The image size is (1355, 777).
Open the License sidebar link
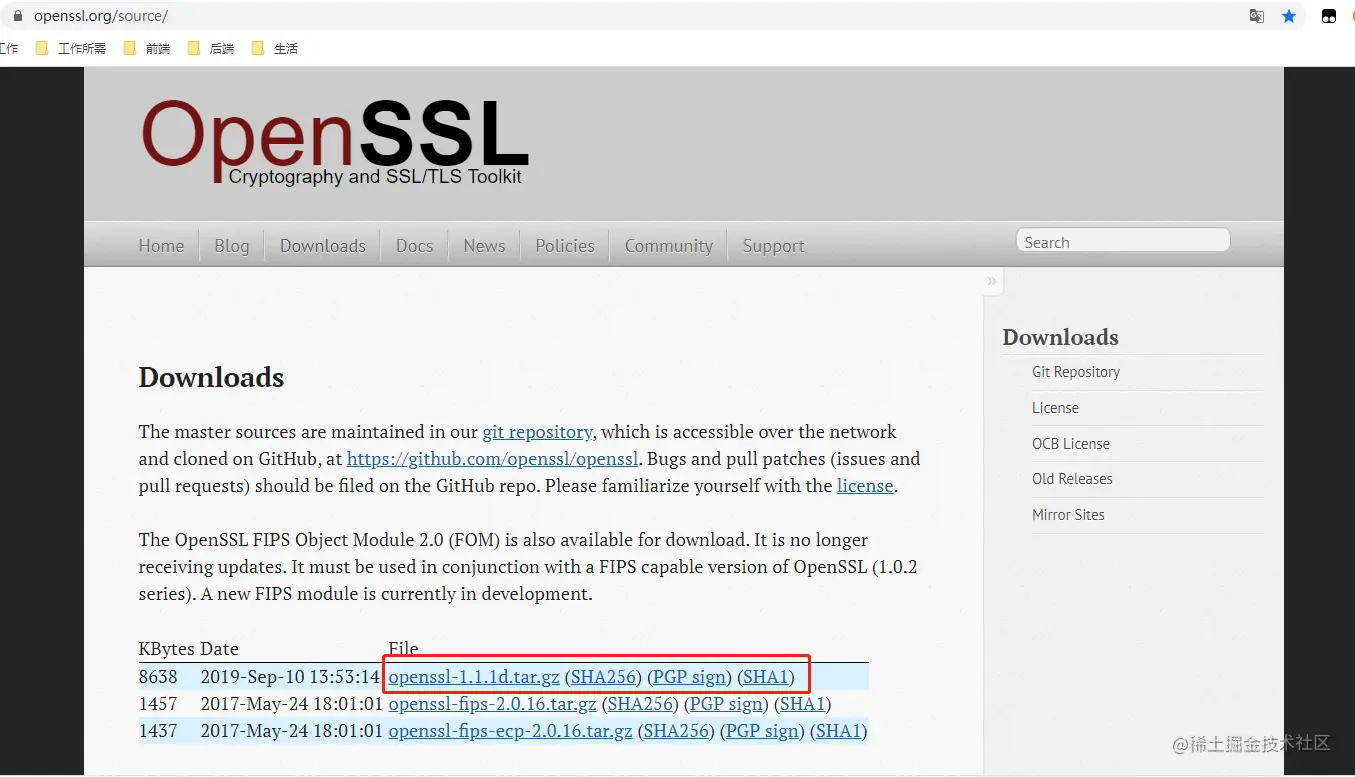coord(1055,407)
